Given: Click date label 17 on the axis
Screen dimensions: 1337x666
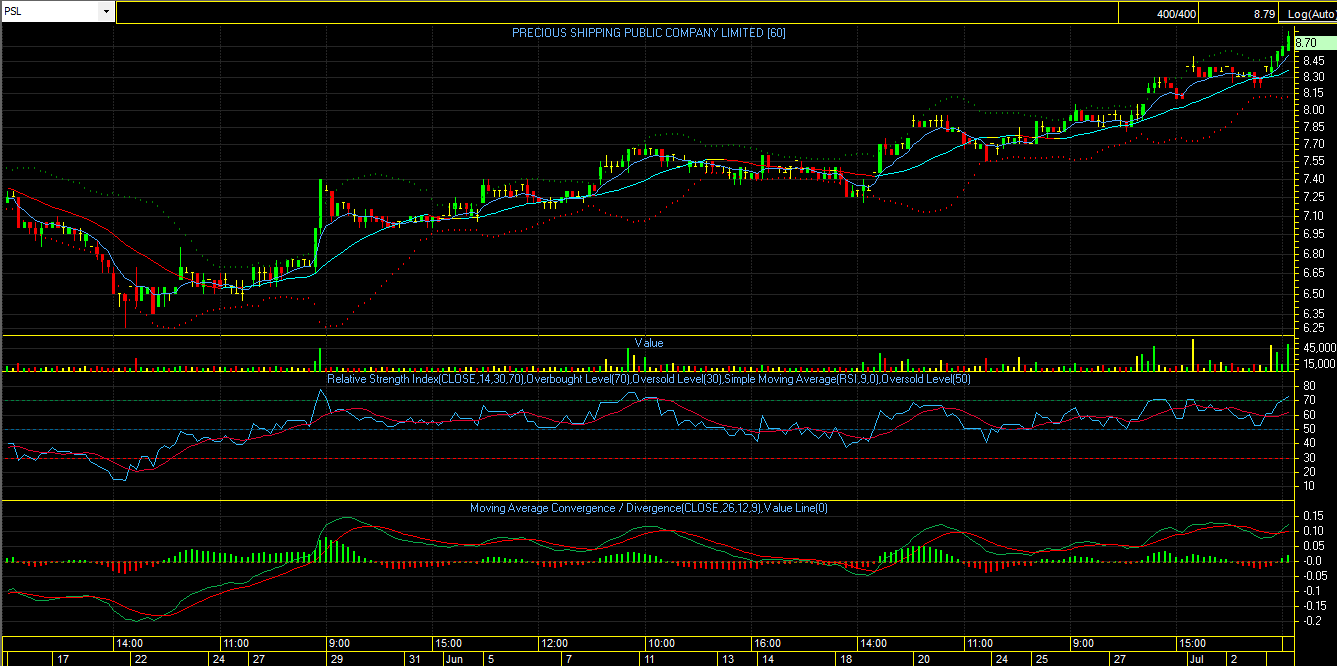Looking at the screenshot, I should tap(63, 659).
